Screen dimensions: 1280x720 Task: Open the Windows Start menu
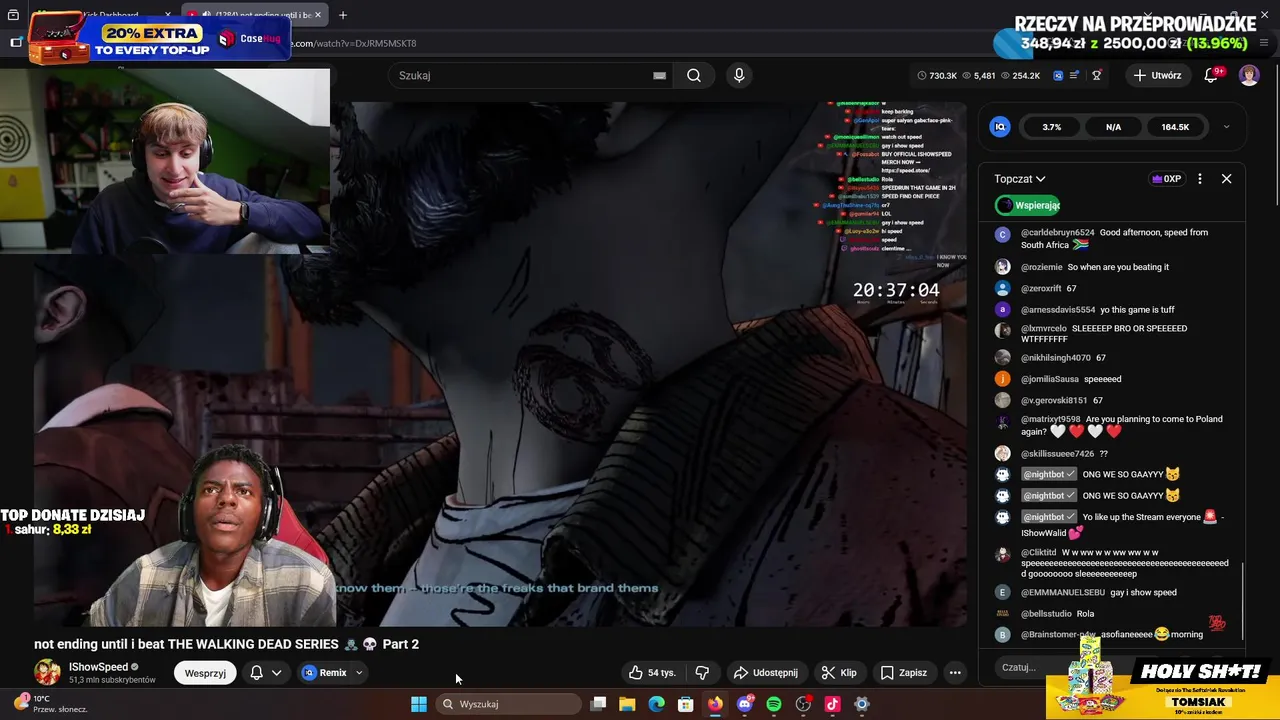[x=419, y=704]
